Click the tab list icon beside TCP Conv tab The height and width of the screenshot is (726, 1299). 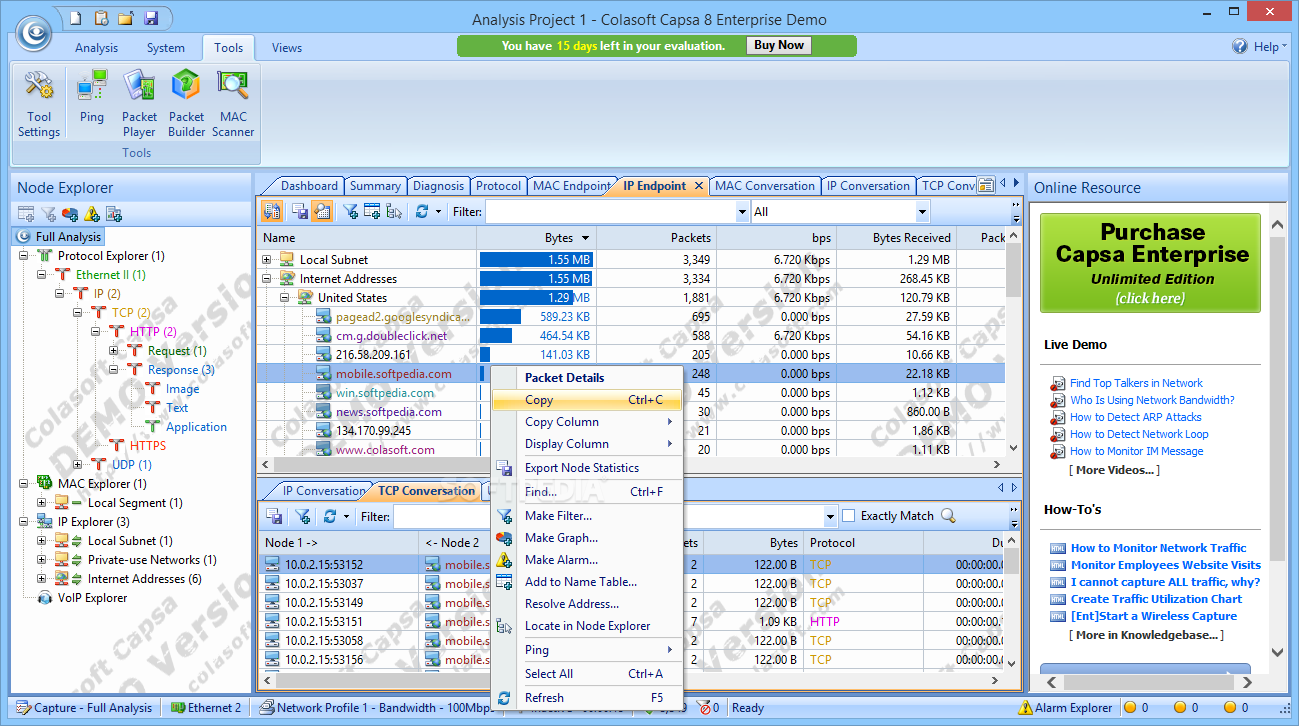pyautogui.click(x=987, y=185)
